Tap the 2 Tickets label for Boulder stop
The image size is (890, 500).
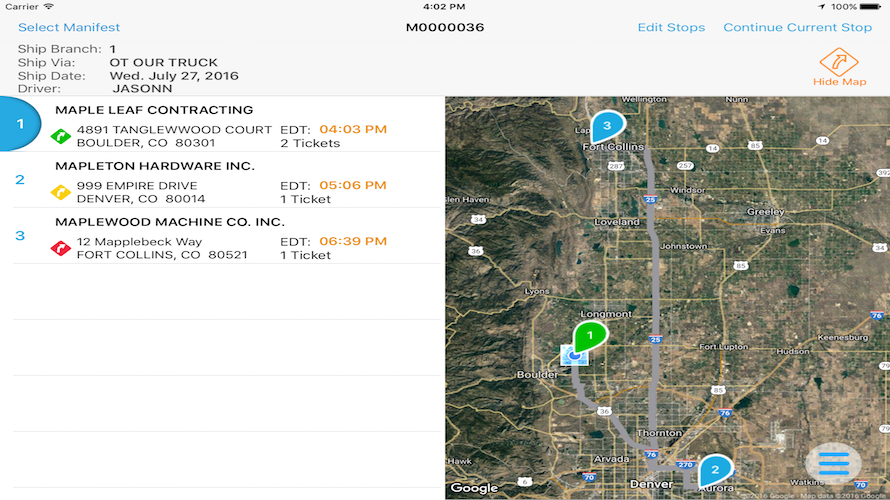coord(310,143)
